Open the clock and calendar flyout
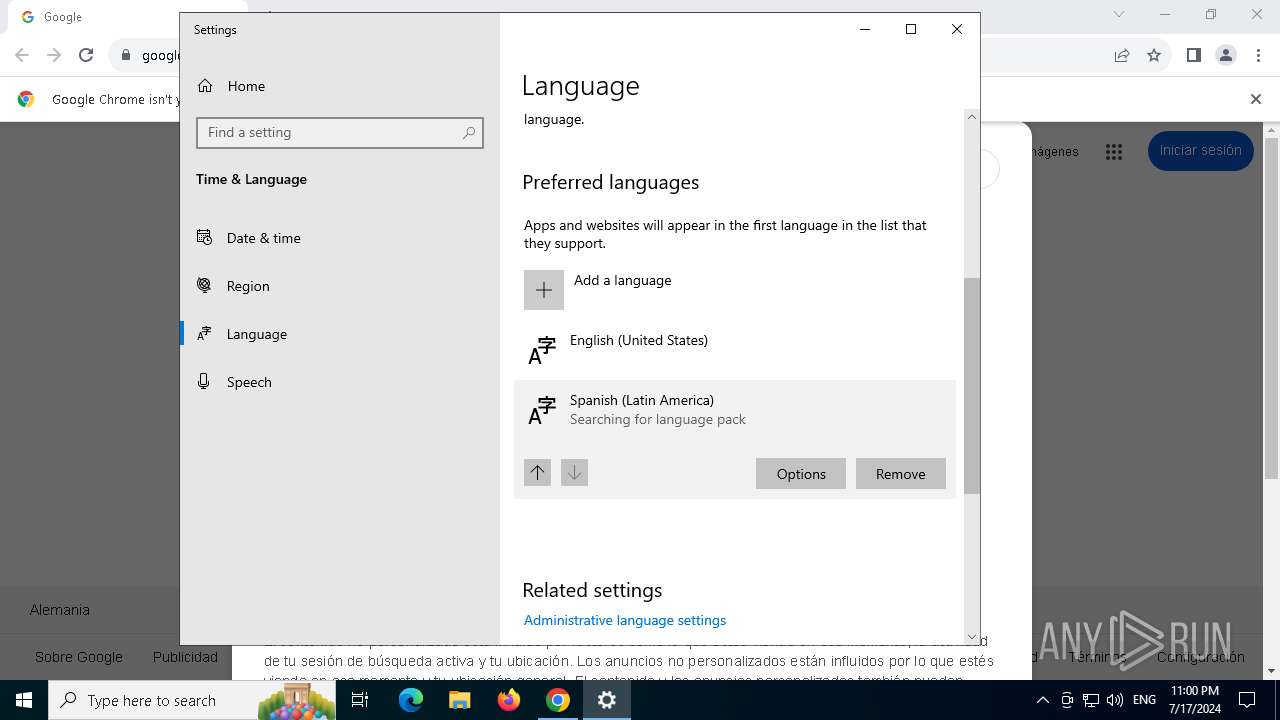This screenshot has width=1280, height=720. coord(1195,700)
